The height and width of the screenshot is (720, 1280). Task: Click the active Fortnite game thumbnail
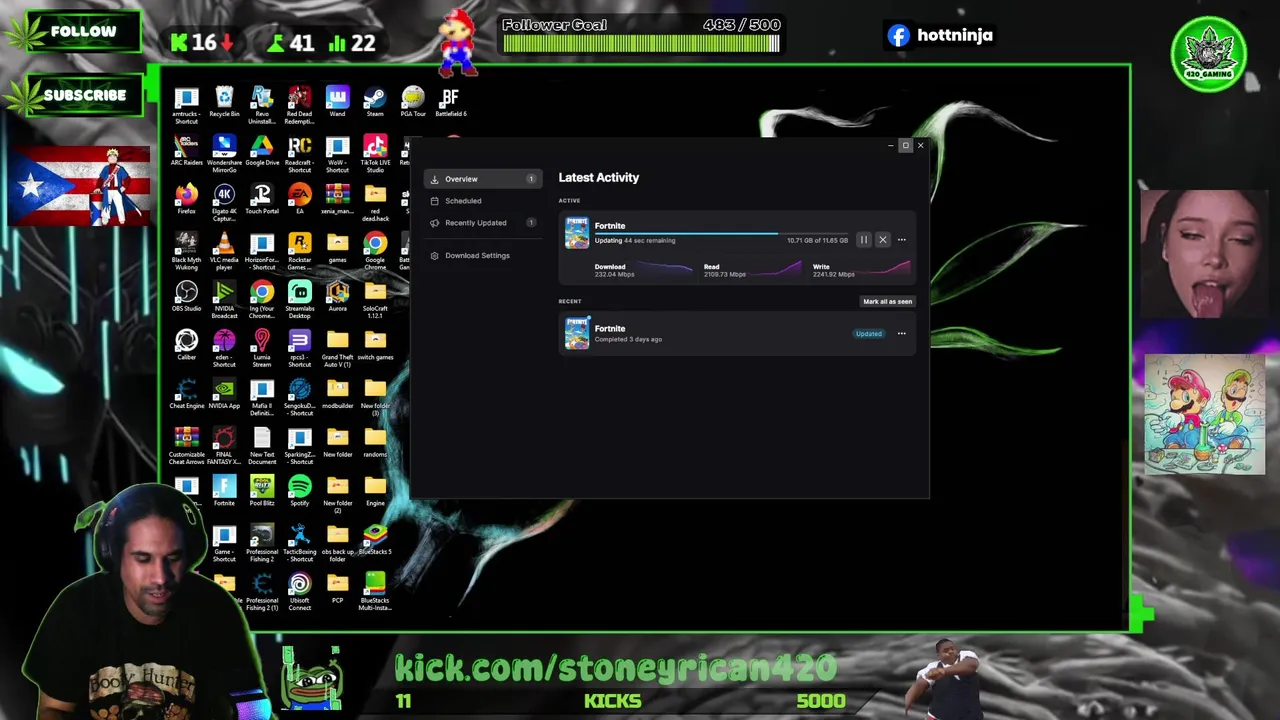(x=577, y=233)
